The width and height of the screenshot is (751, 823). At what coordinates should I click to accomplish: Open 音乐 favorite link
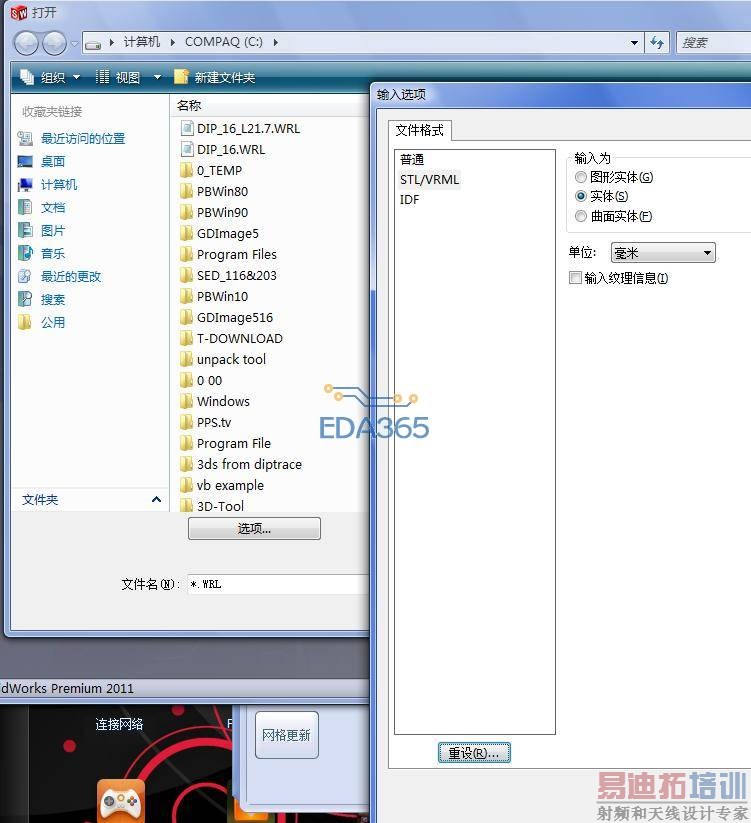tap(53, 254)
